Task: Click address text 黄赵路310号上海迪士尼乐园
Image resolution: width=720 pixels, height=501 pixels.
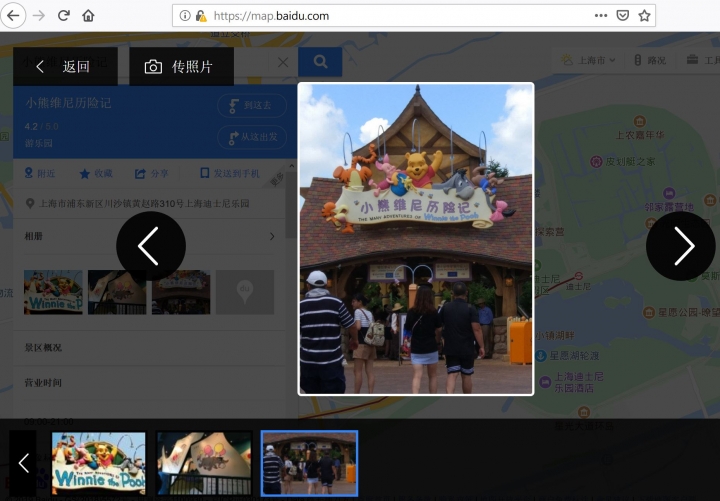Action: (x=184, y=203)
